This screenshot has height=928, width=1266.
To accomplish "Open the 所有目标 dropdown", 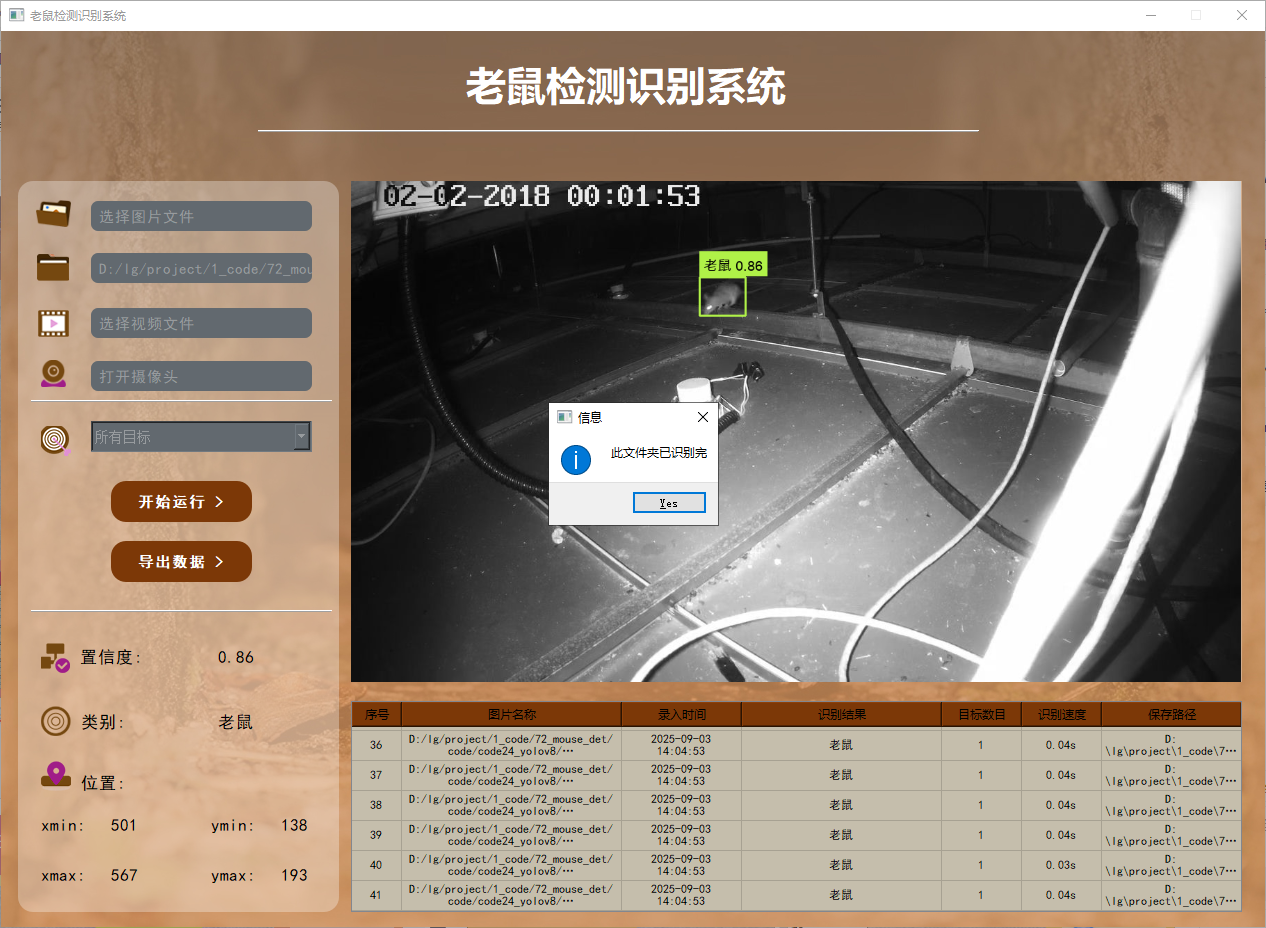I will (x=201, y=436).
